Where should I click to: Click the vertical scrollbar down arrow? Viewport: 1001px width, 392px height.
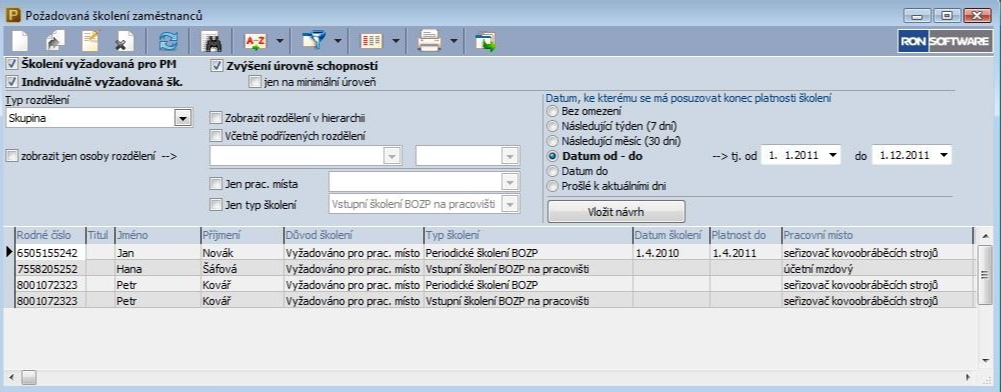(x=985, y=361)
